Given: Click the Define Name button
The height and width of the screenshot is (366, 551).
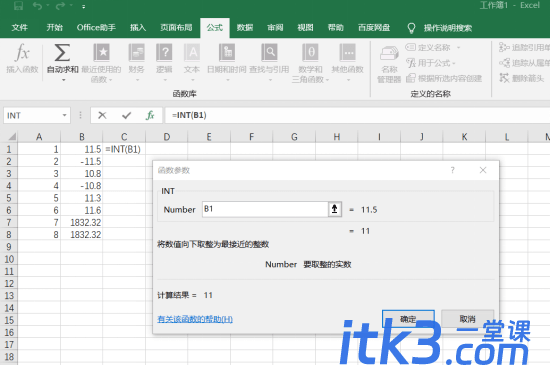Looking at the screenshot, I should tap(429, 47).
